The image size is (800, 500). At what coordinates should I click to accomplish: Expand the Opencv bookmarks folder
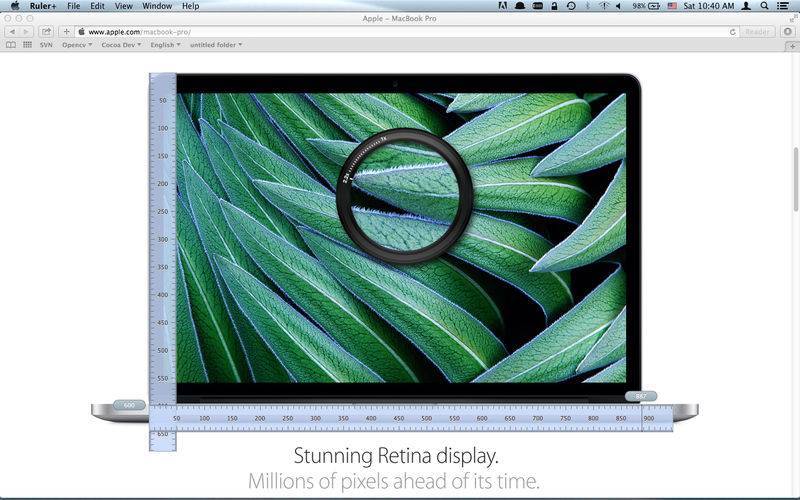[x=77, y=45]
